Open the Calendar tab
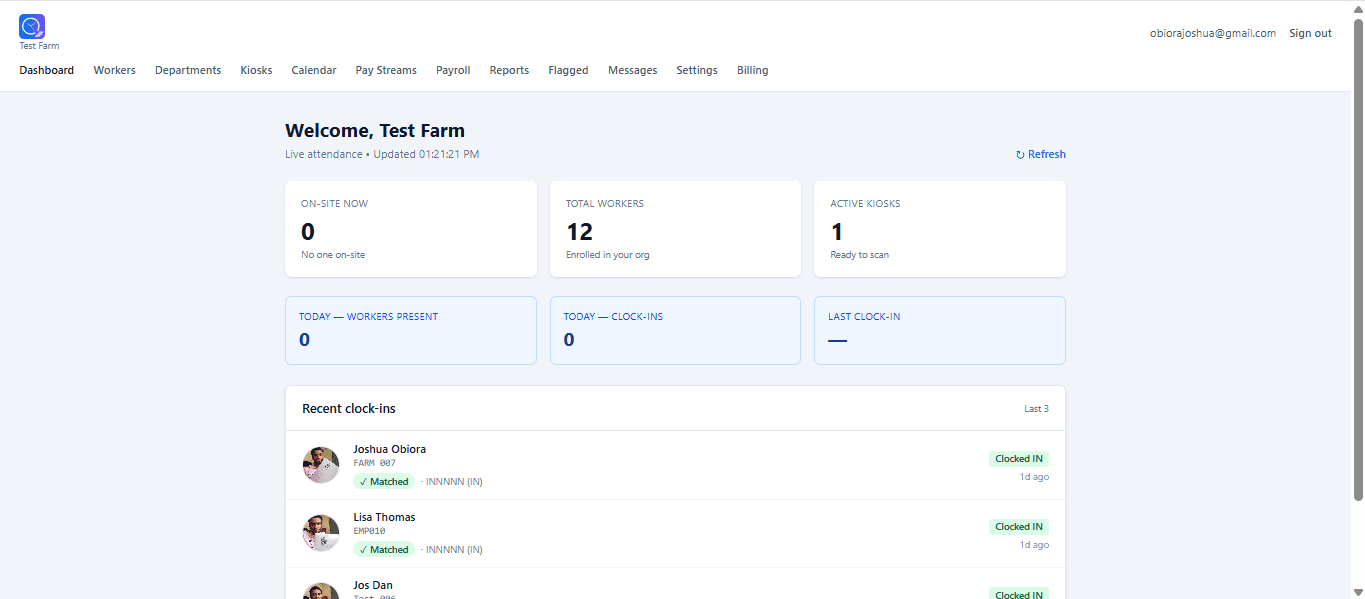This screenshot has width=1365, height=599. 314,70
